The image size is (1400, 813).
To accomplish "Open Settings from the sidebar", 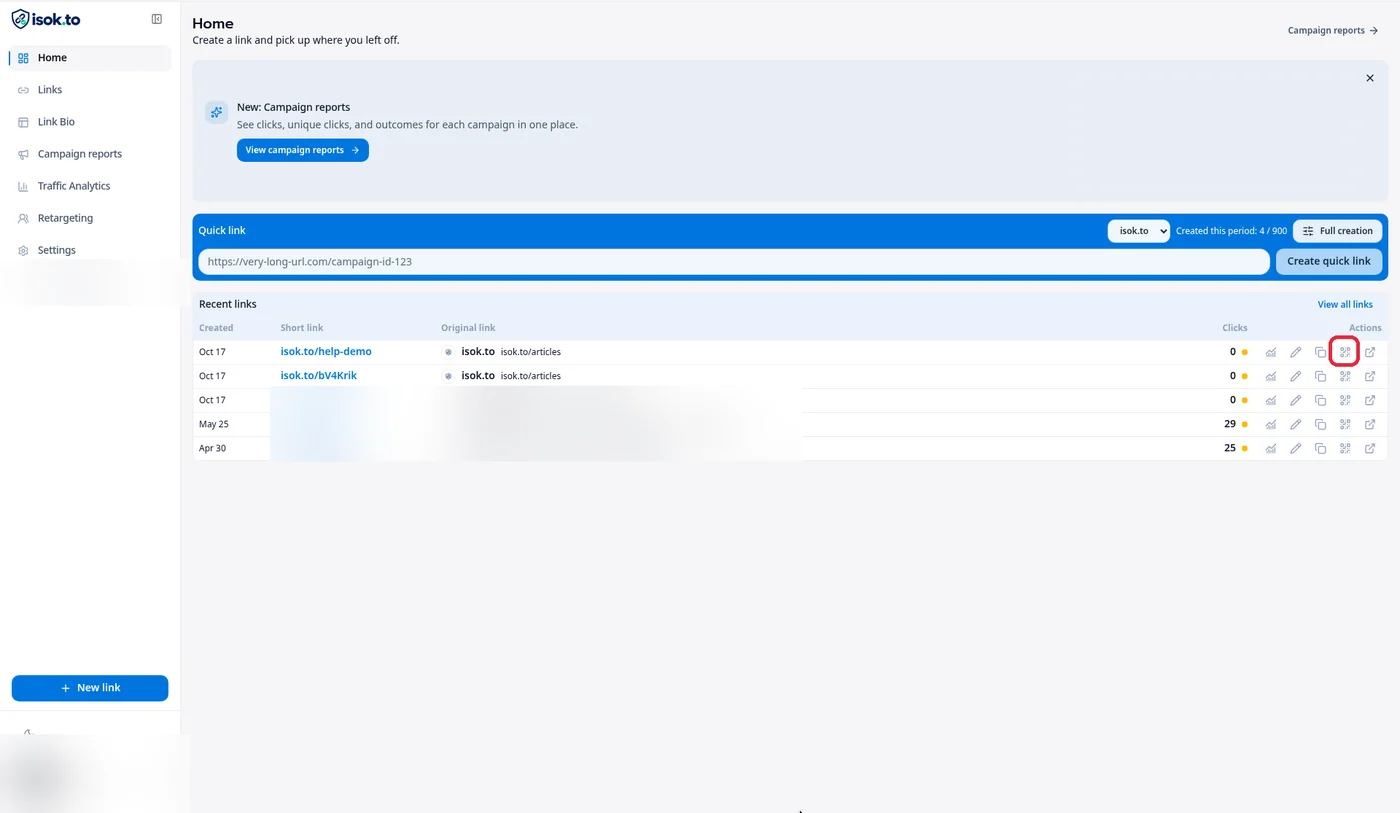I will click(x=90, y=250).
